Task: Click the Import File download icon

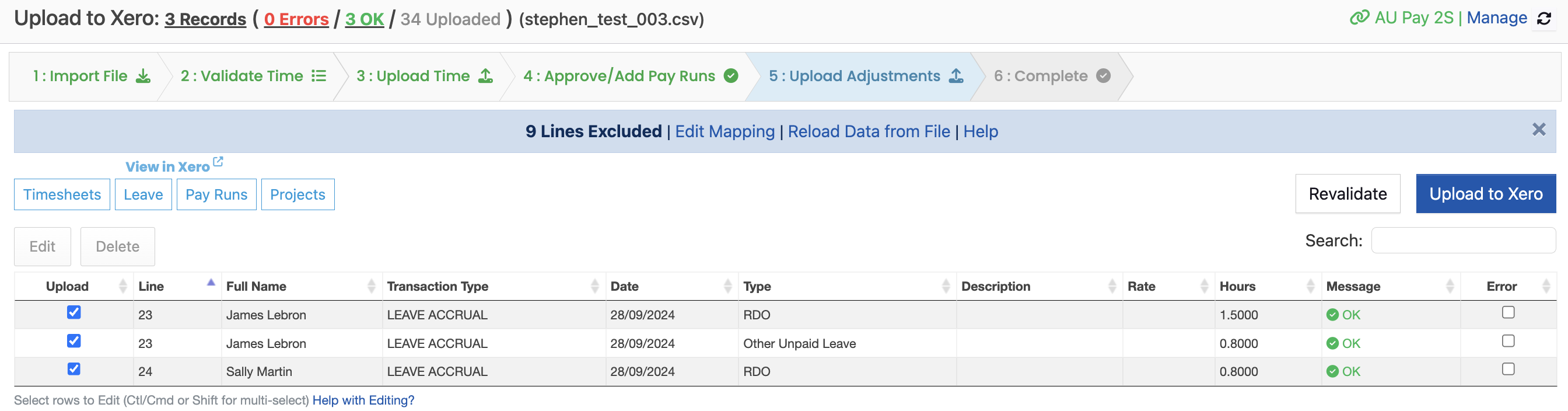Action: click(143, 76)
